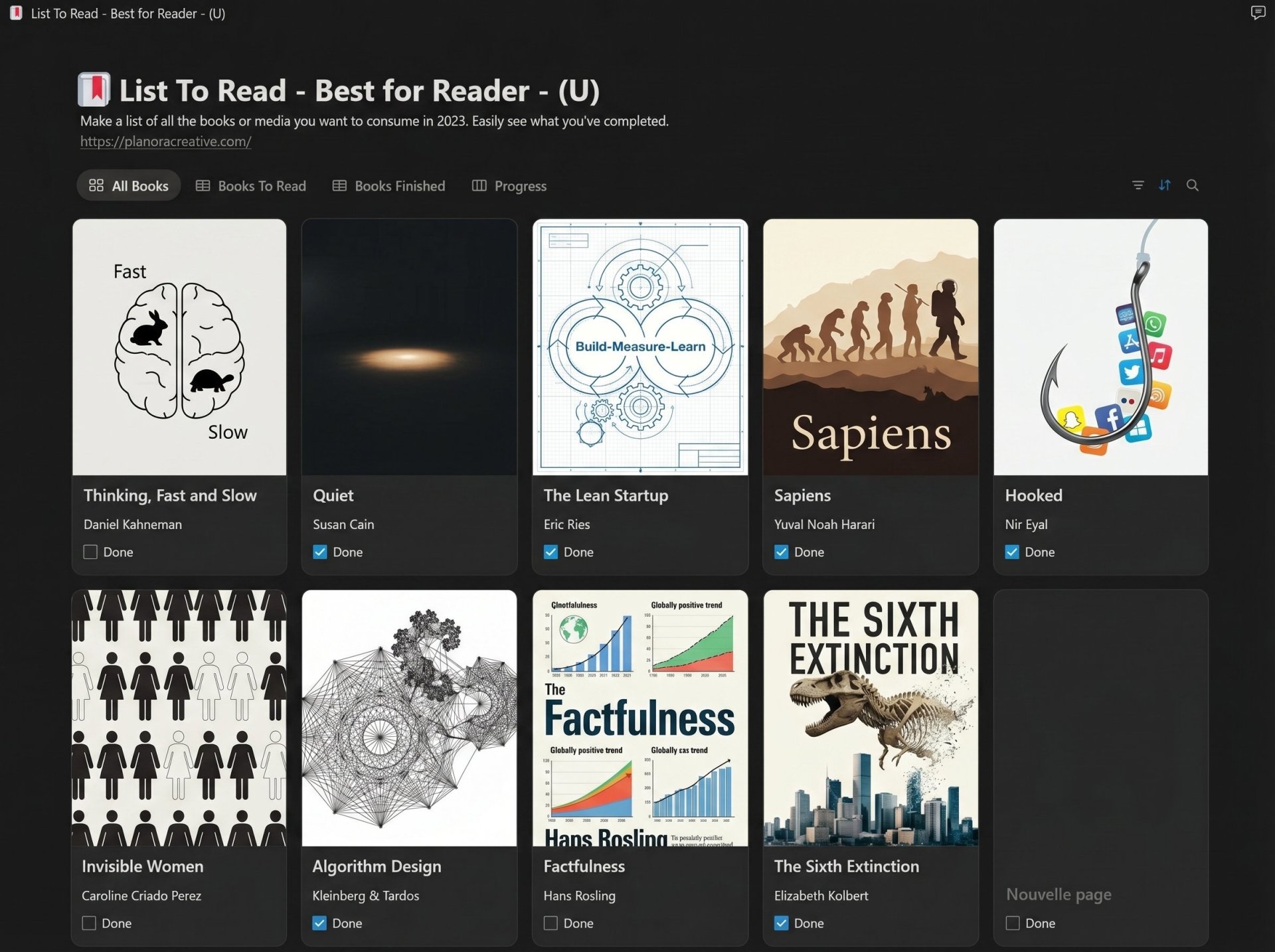
Task: Check Done for Factfulness
Action: (x=551, y=923)
